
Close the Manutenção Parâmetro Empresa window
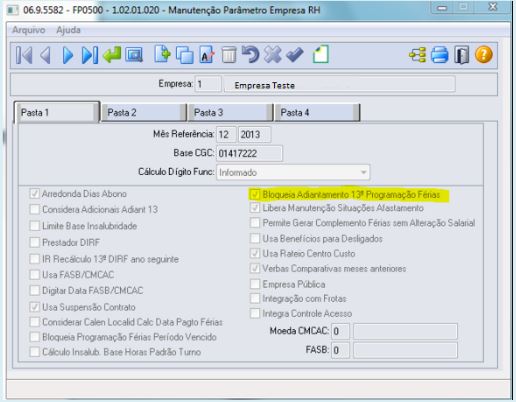[493, 7]
